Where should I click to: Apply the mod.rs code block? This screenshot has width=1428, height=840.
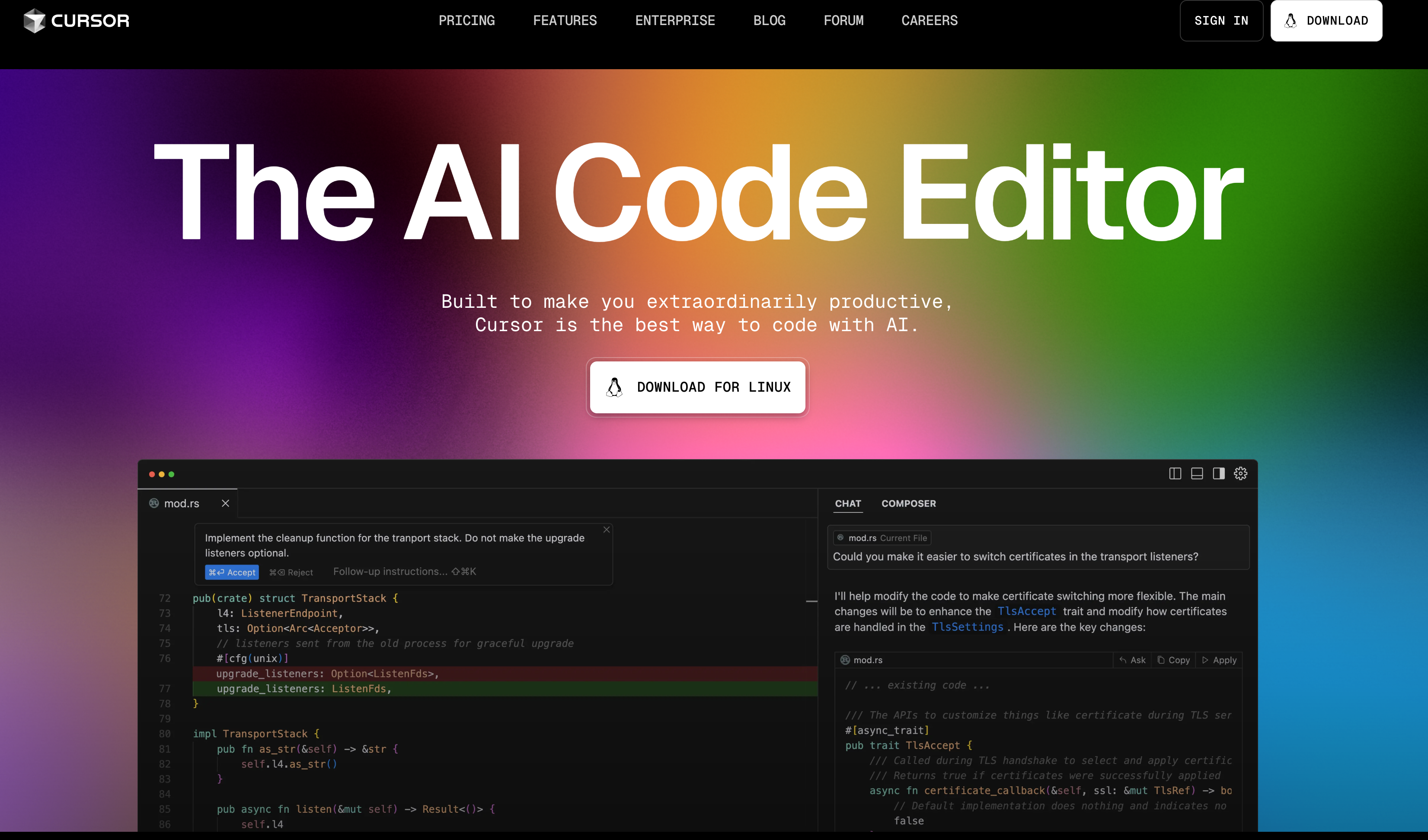tap(1220, 660)
